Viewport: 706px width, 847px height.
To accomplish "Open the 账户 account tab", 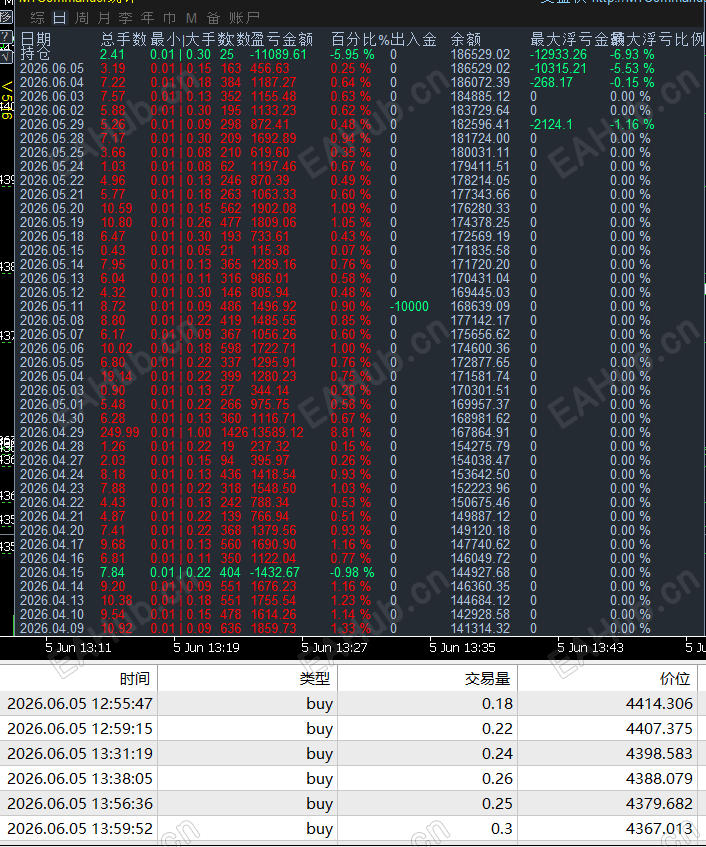I will coord(244,18).
